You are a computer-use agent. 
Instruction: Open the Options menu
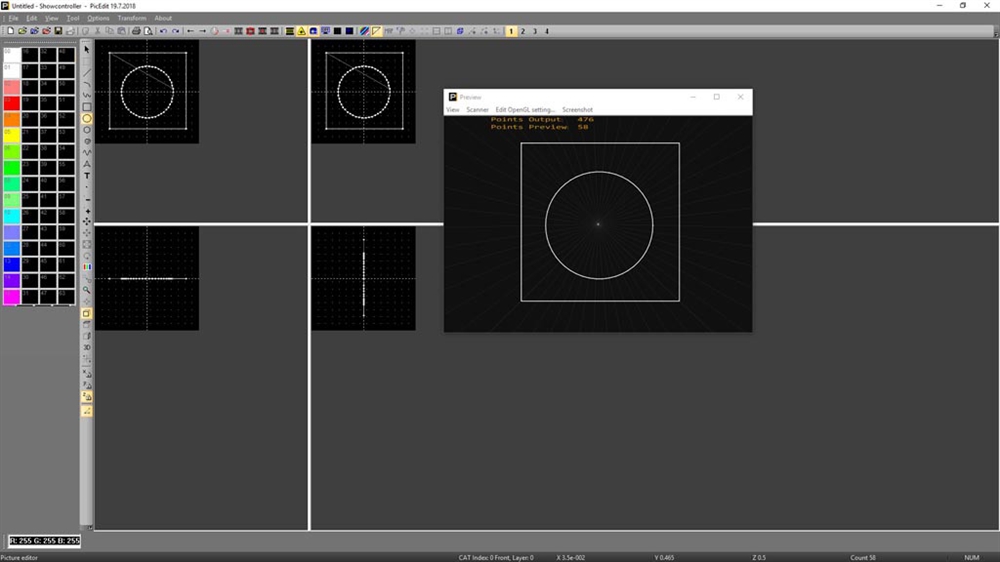pyautogui.click(x=98, y=18)
